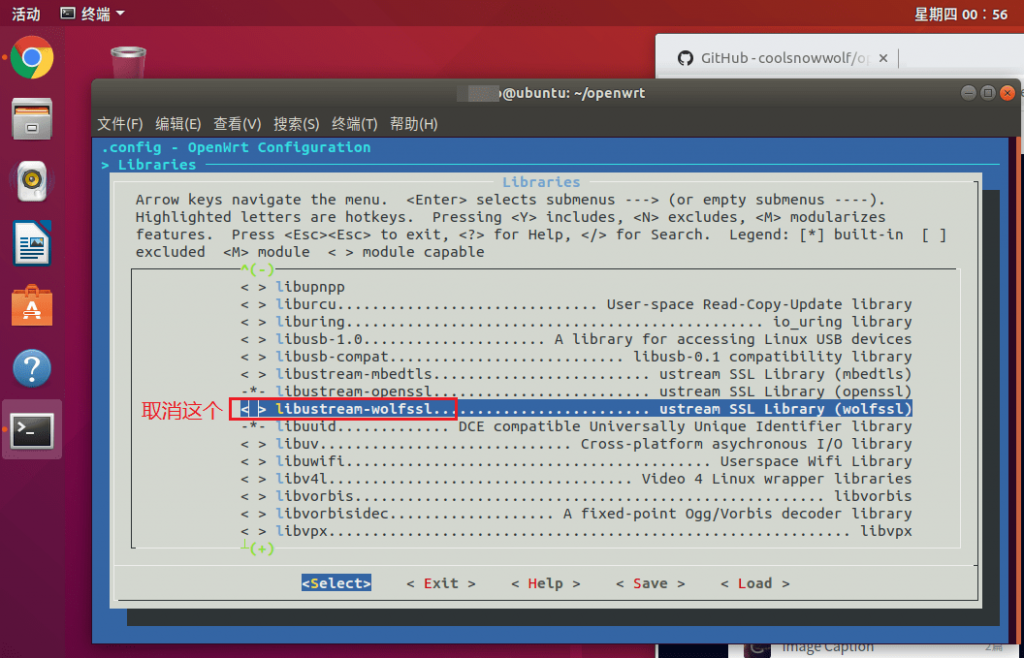Click the orange terminal scrollbar
This screenshot has height=658, width=1024.
(1019, 392)
